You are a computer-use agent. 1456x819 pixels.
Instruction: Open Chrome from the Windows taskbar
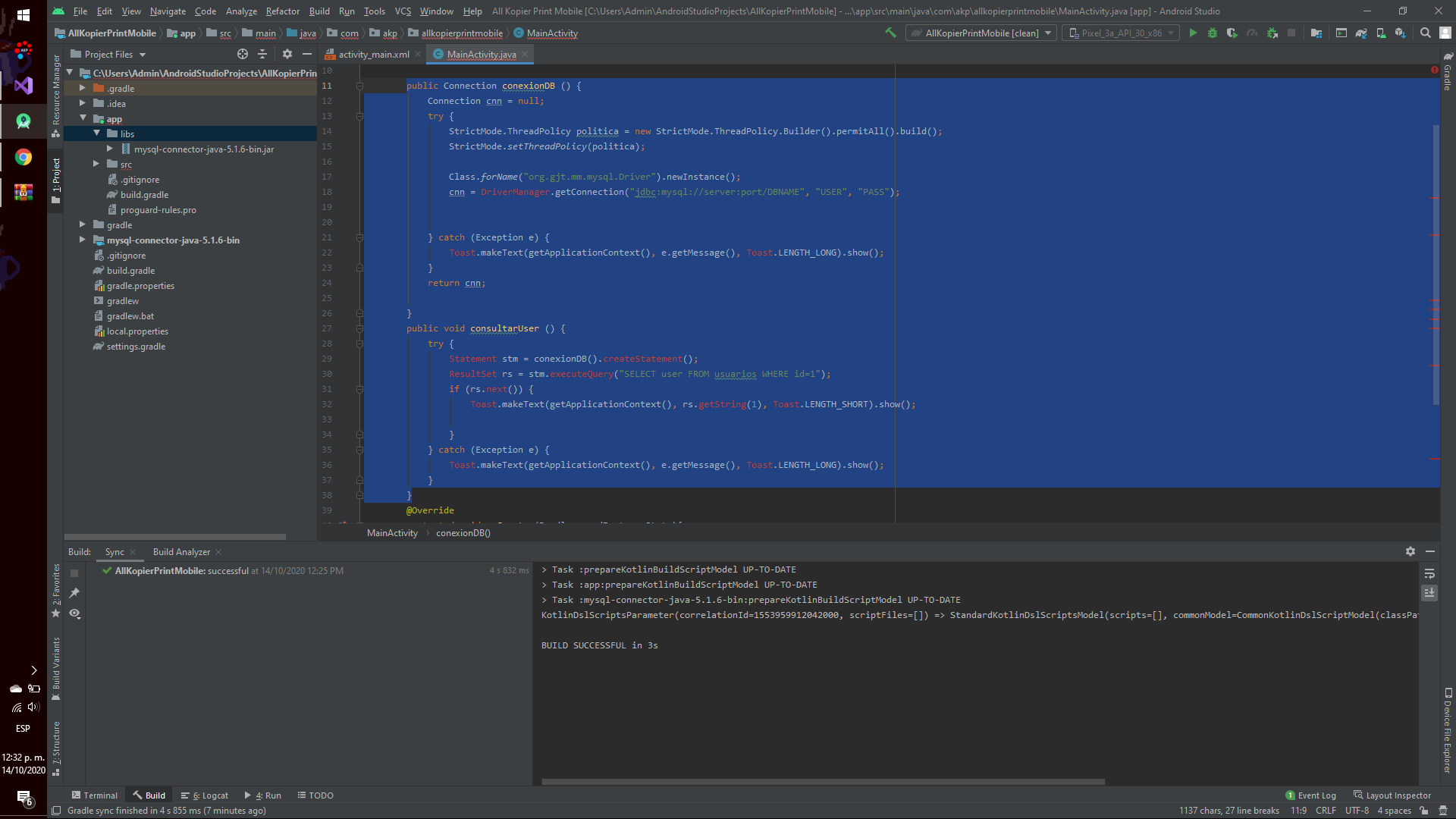(24, 157)
